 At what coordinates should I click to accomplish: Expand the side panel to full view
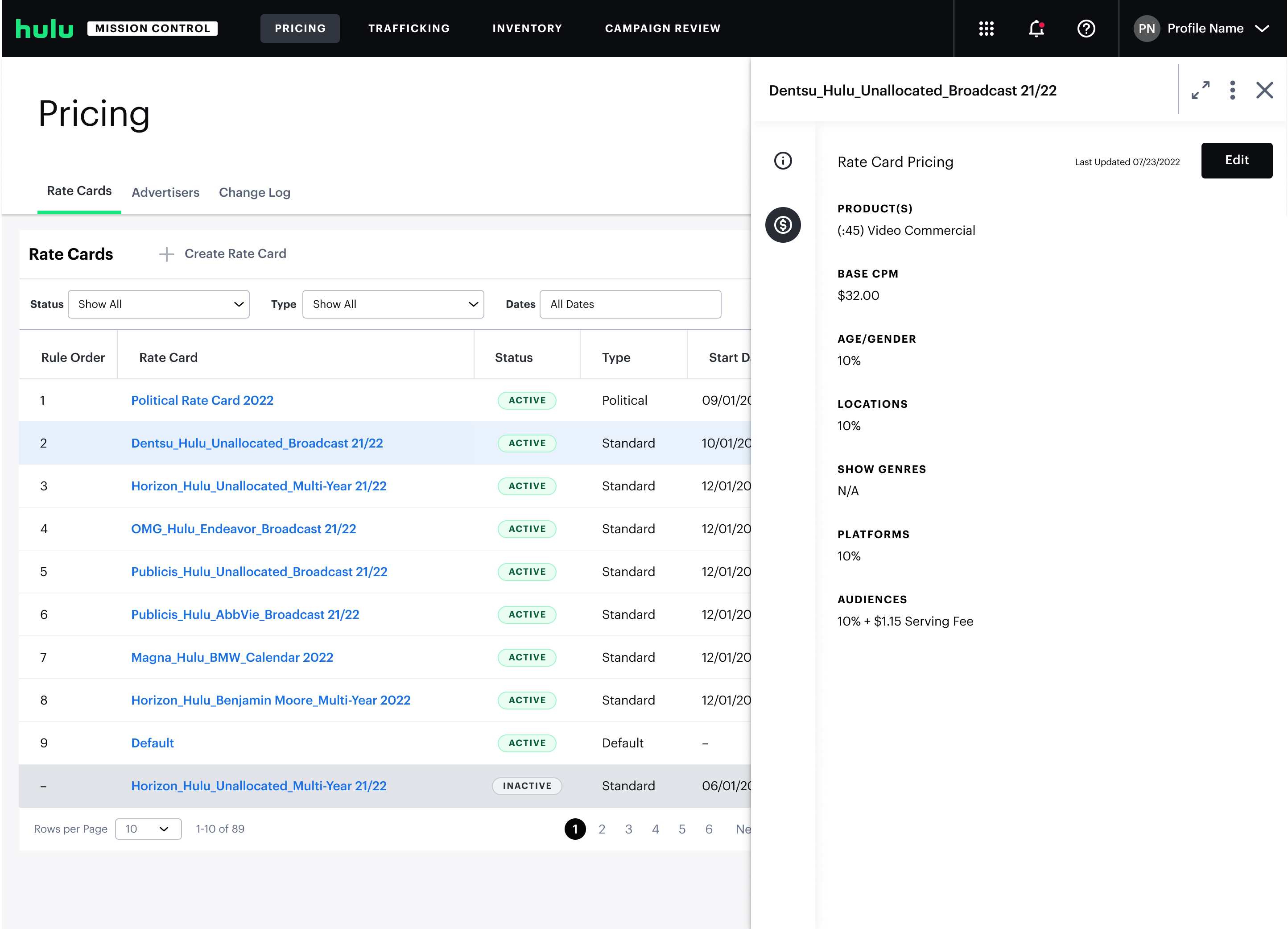(x=1200, y=90)
